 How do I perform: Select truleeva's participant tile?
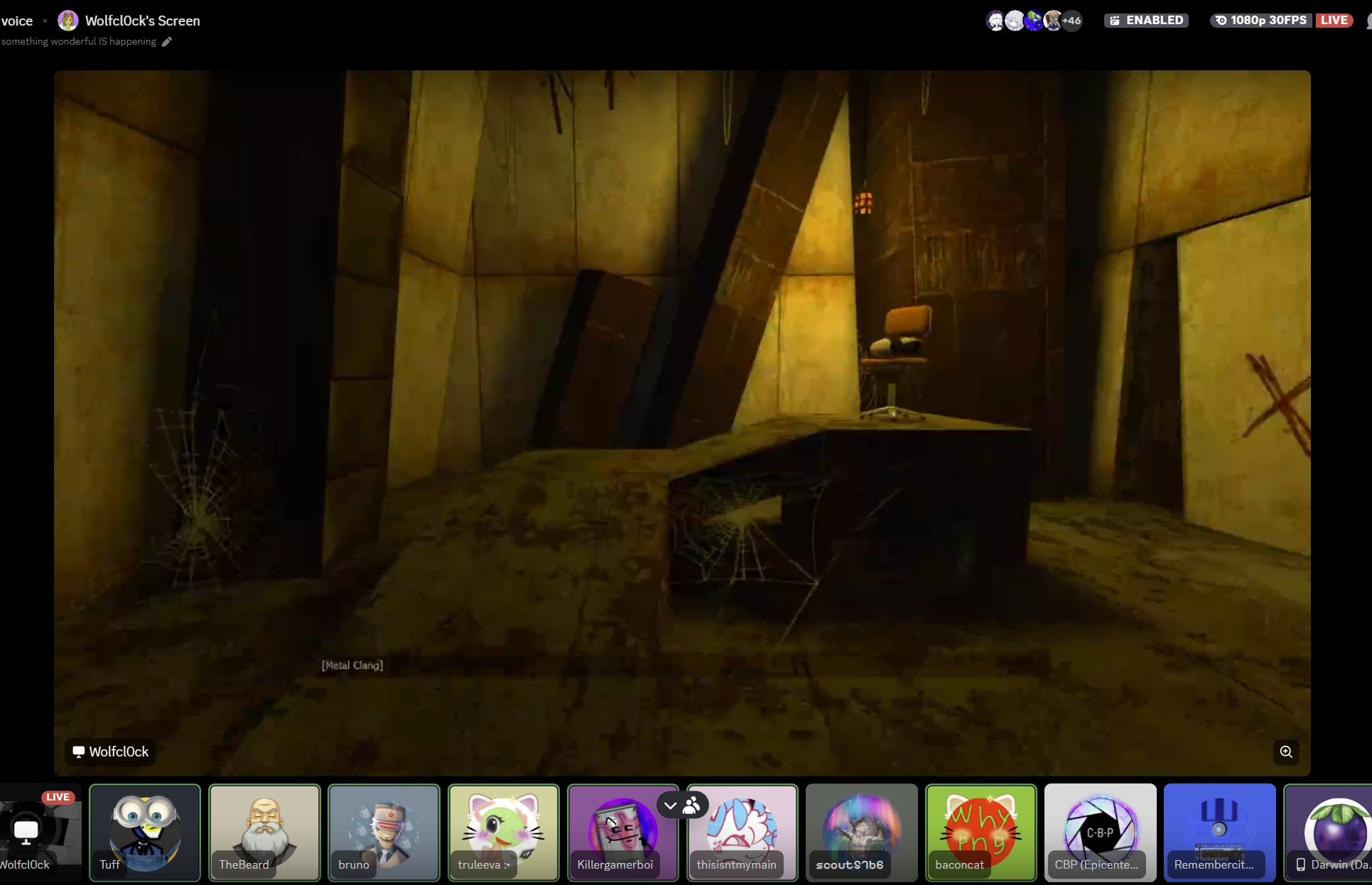pos(503,832)
